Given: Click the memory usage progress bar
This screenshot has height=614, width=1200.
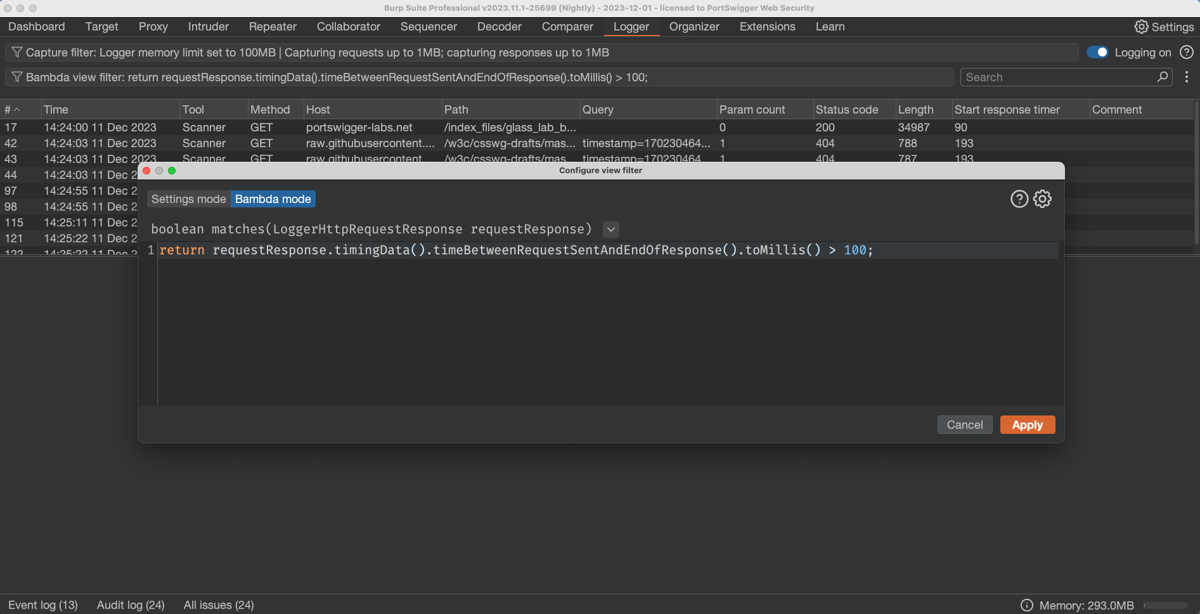Looking at the screenshot, I should point(1165,605).
